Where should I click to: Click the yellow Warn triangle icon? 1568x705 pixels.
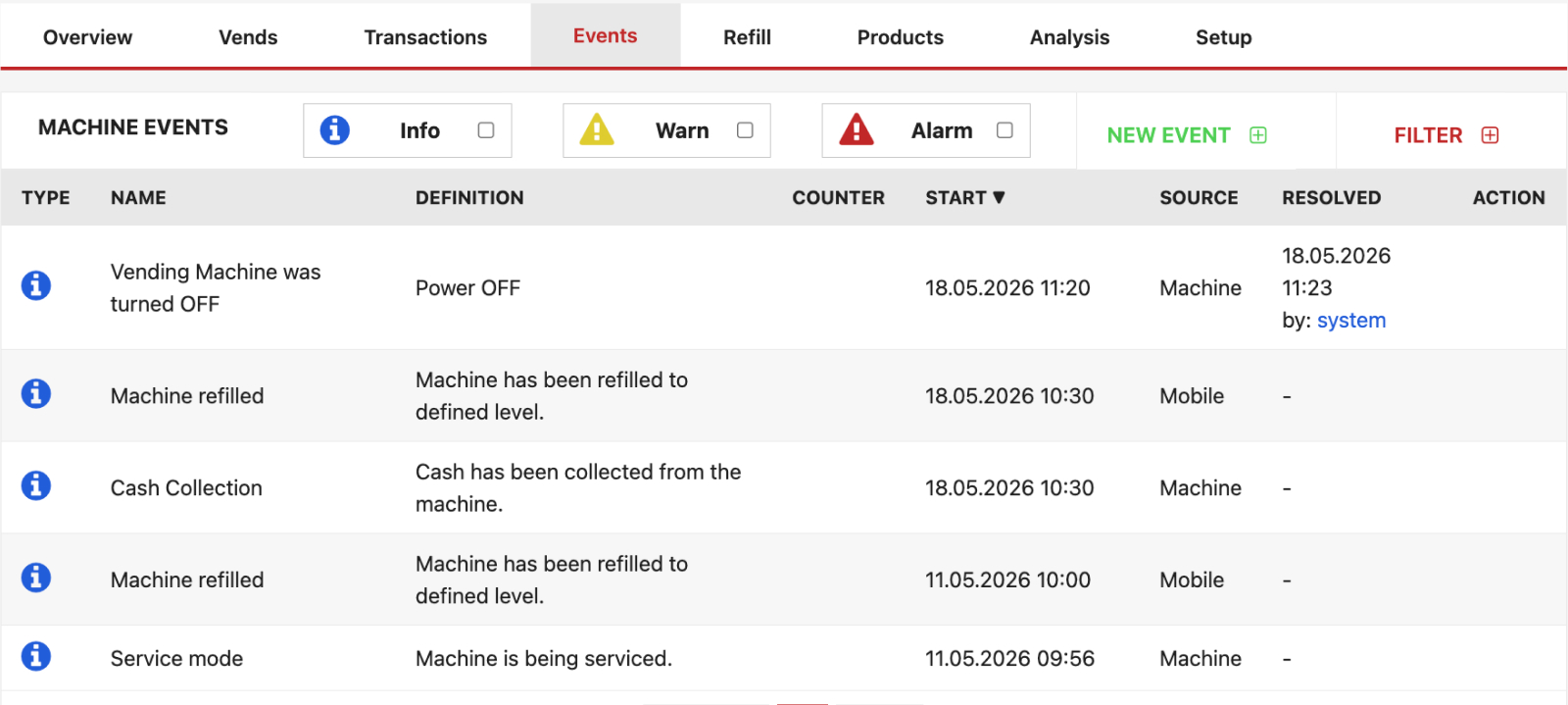(597, 129)
